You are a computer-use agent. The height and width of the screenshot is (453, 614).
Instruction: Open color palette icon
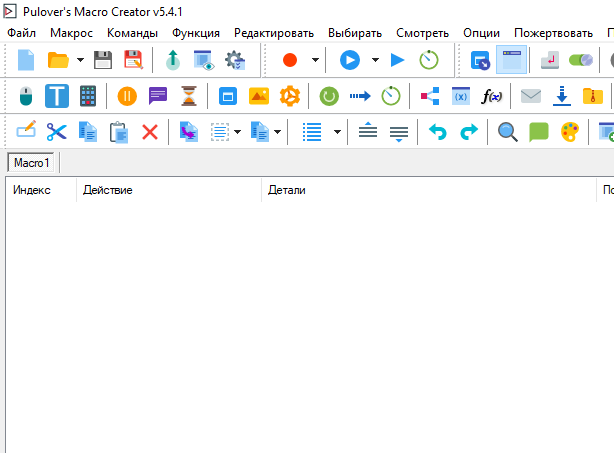[570, 132]
